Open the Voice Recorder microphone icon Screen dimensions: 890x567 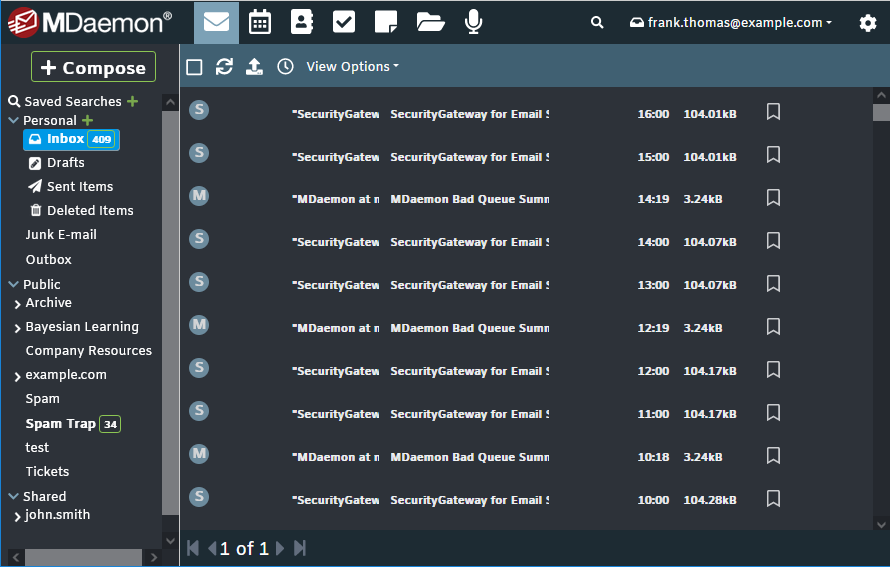473,22
